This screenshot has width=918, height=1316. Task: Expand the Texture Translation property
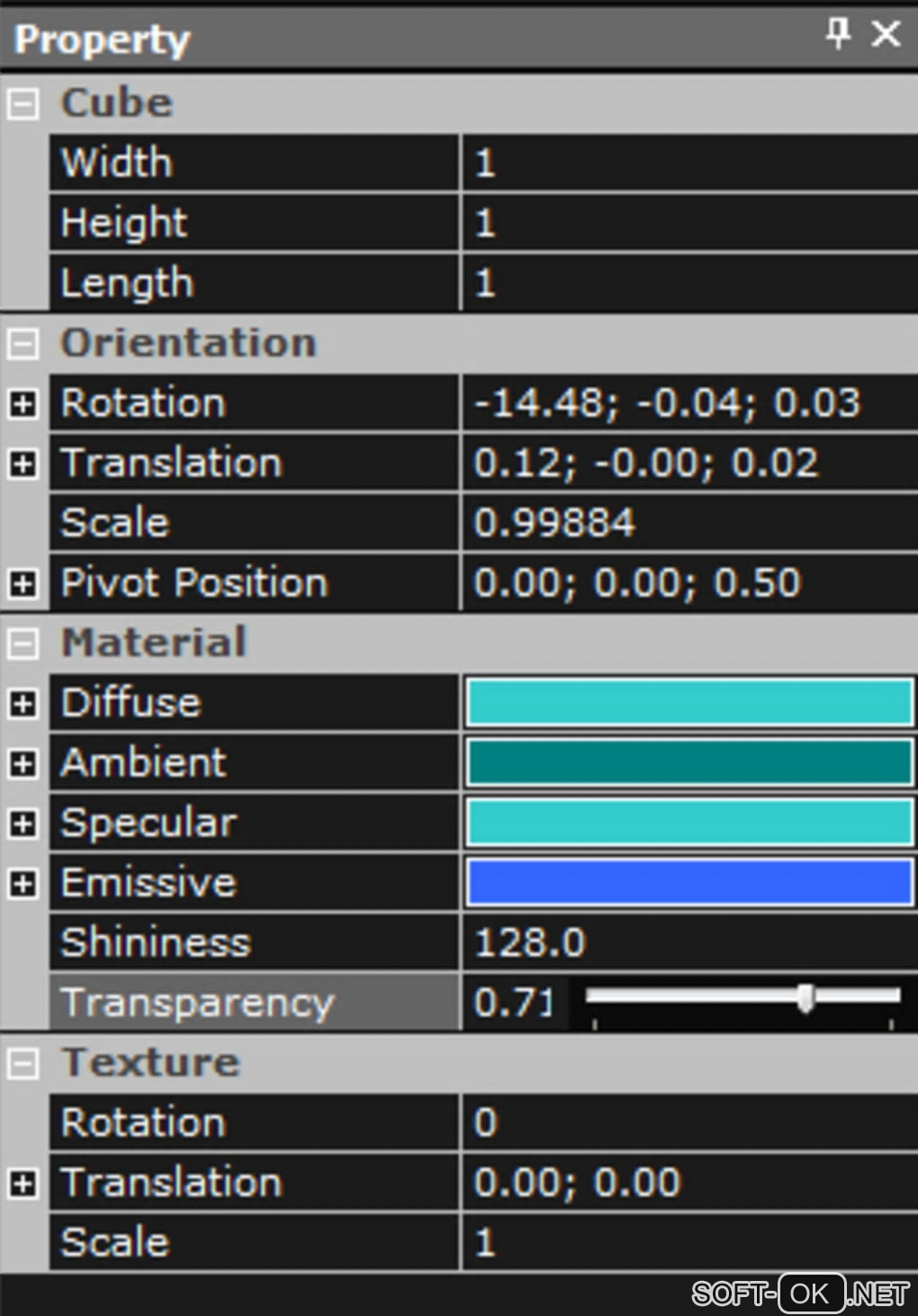point(23,1184)
